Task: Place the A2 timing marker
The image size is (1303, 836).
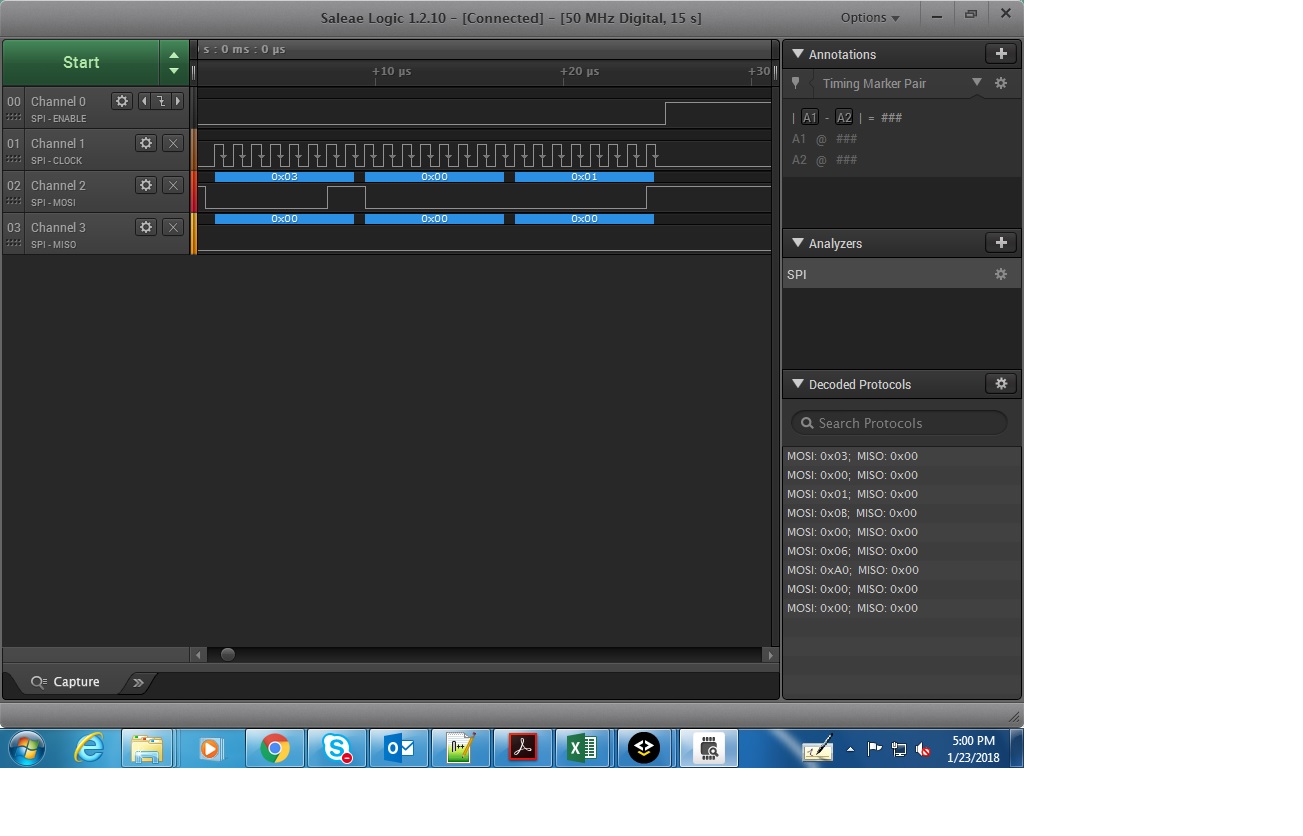Action: 844,117
